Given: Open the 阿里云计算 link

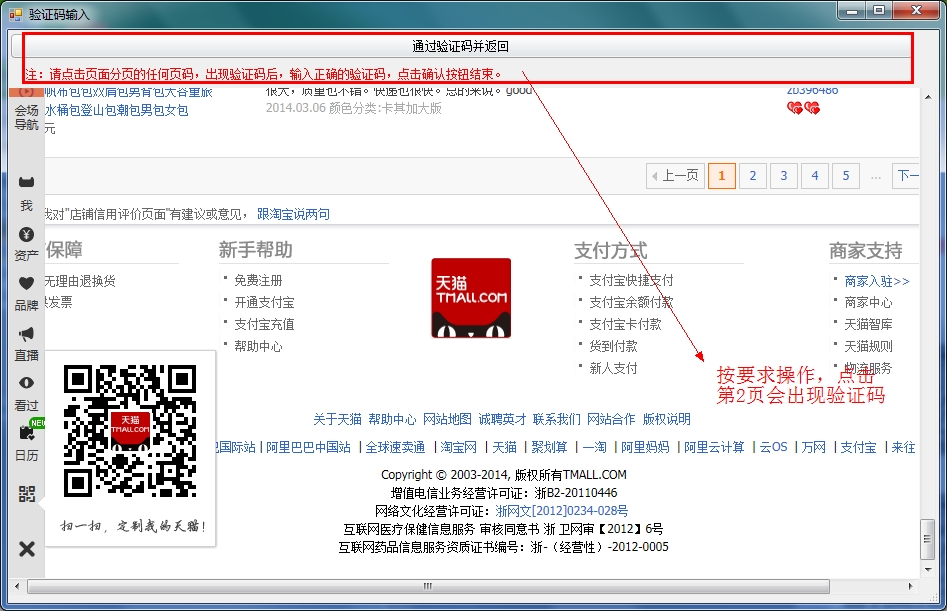Looking at the screenshot, I should [x=714, y=447].
